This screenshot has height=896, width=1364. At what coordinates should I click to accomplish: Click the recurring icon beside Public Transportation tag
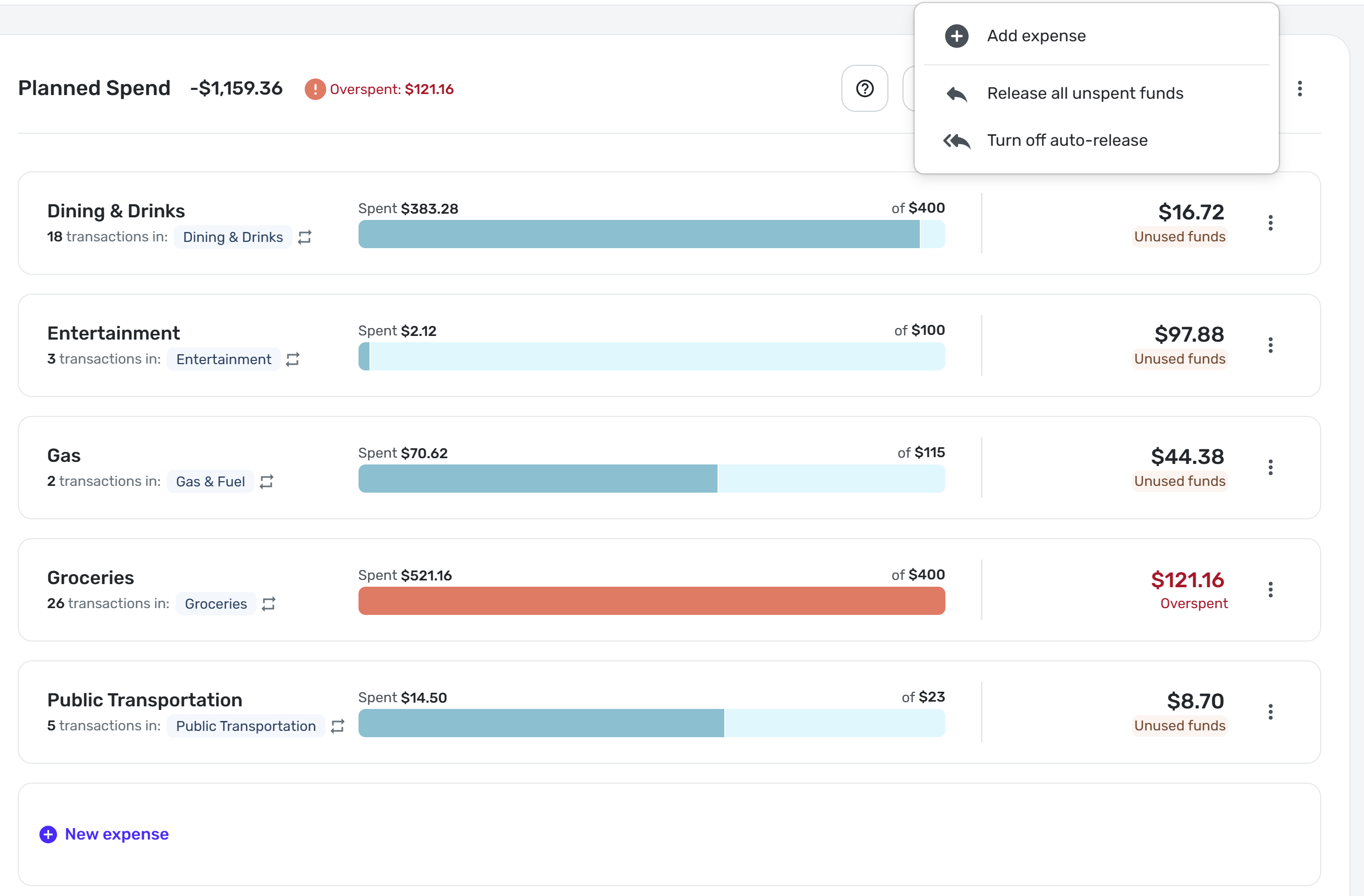(x=338, y=726)
